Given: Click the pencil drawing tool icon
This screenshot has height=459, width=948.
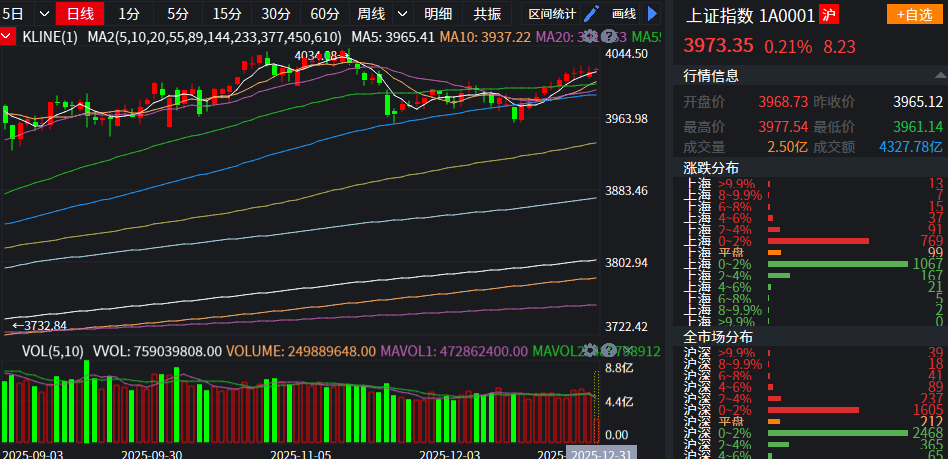Looking at the screenshot, I should 592,14.
